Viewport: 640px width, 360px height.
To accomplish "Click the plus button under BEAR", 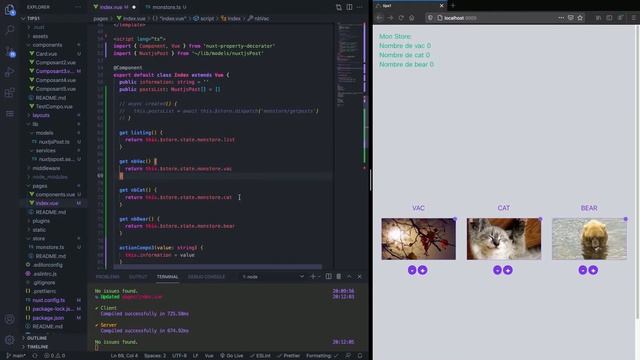I will (593, 270).
